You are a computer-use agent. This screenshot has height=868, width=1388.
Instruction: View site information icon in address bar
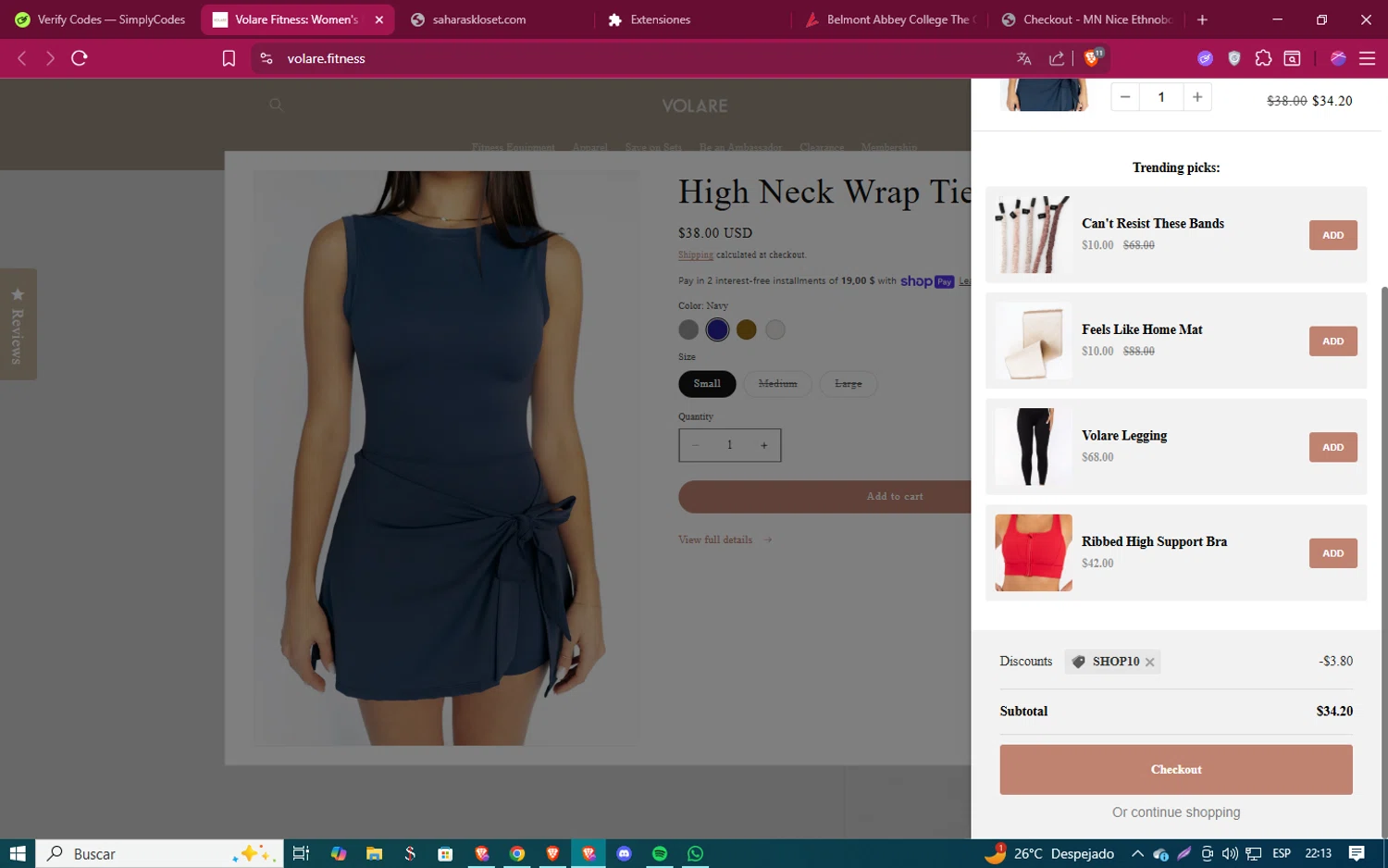266,58
